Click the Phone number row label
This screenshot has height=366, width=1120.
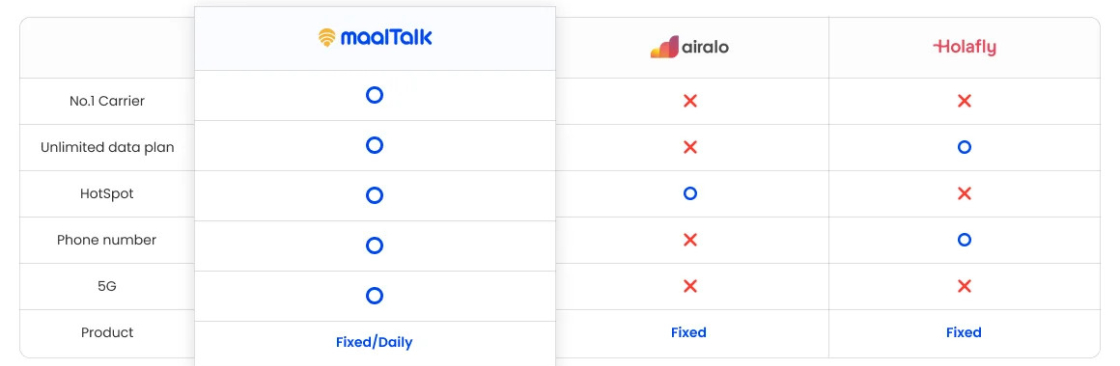coord(106,240)
